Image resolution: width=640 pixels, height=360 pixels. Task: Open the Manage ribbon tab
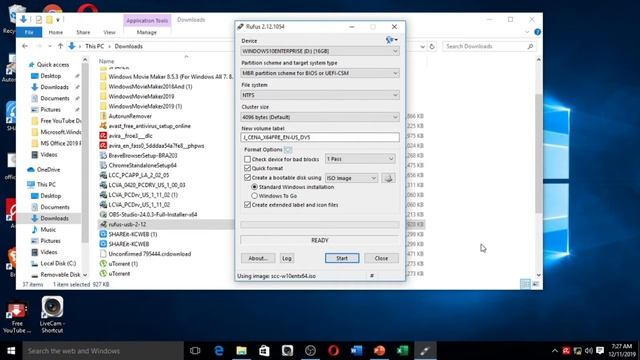pos(147,32)
